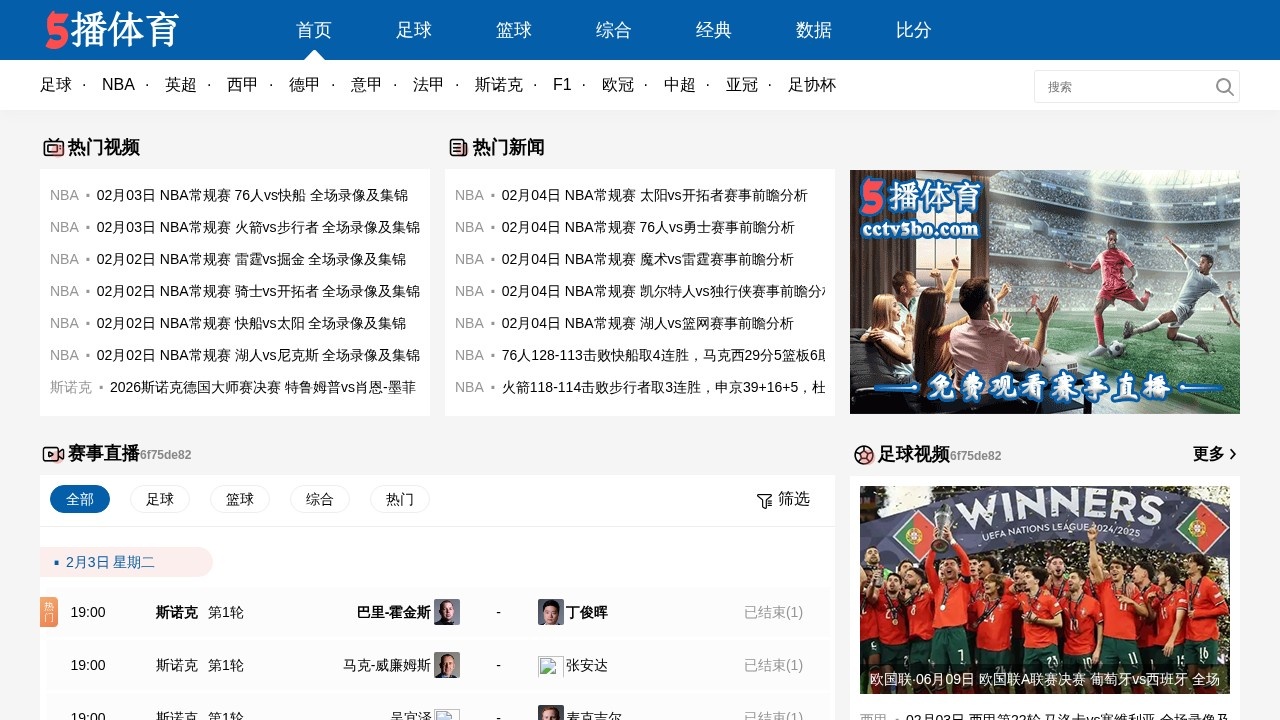
Task: Click the 搜索 search input field
Action: pyautogui.click(x=1125, y=87)
